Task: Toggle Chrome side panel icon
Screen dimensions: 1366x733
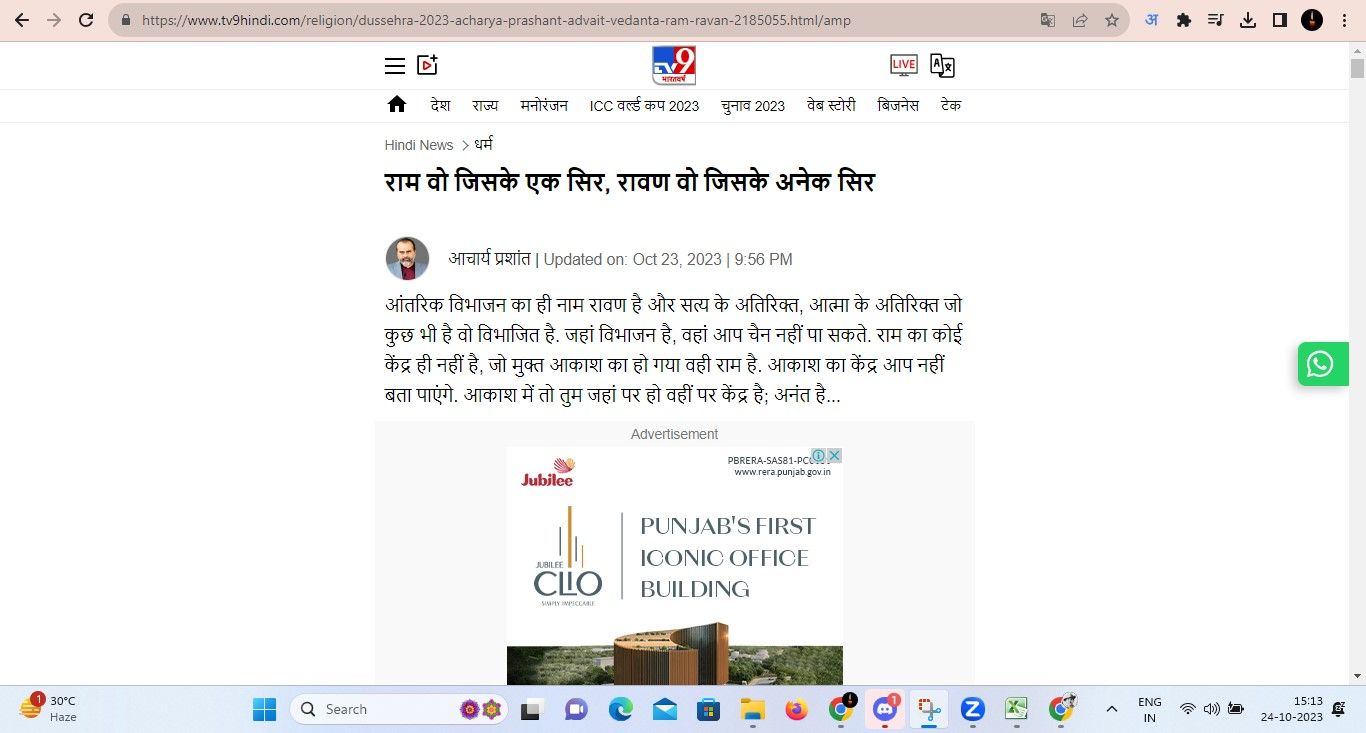Action: point(1279,20)
